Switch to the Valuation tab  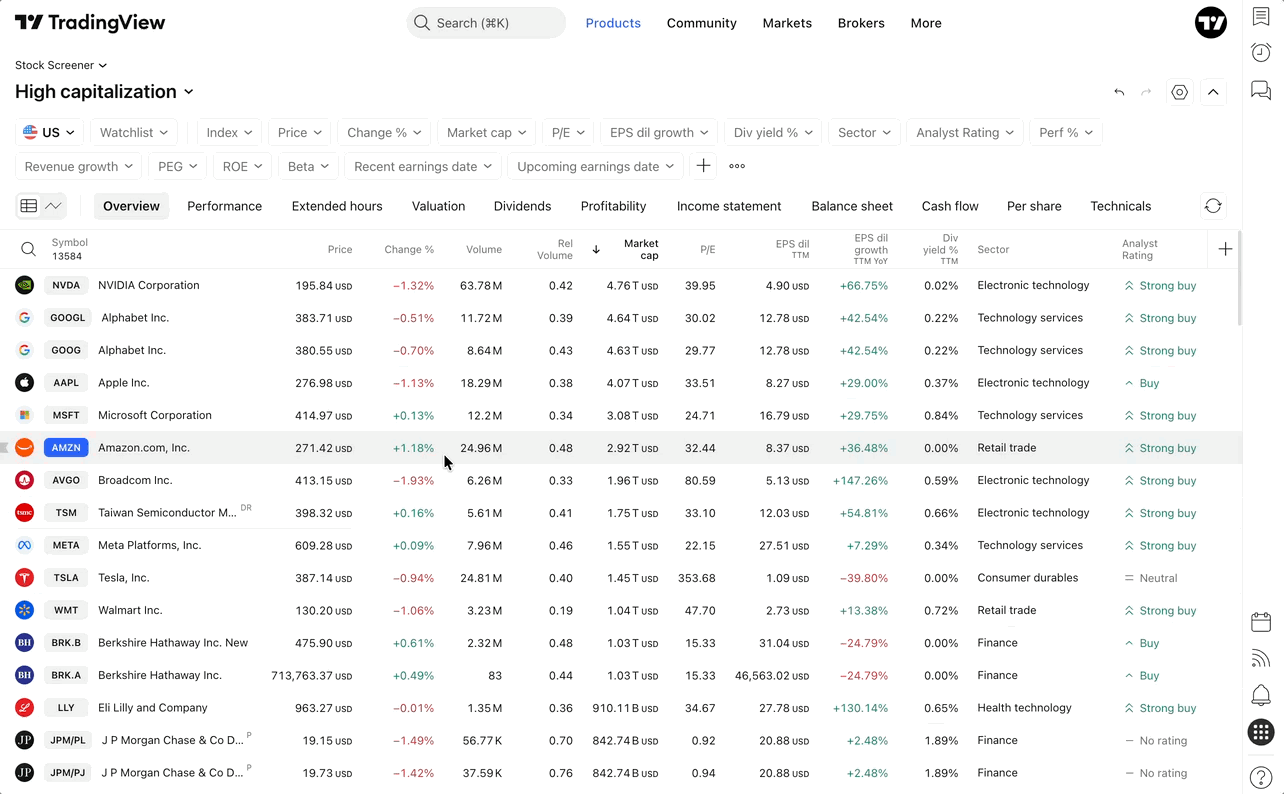click(438, 206)
